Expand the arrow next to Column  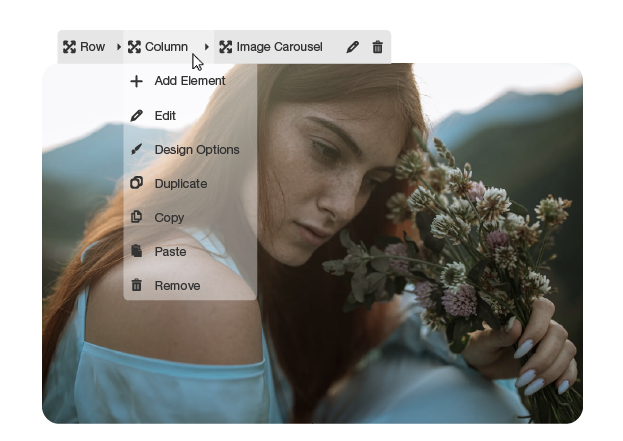pos(207,47)
